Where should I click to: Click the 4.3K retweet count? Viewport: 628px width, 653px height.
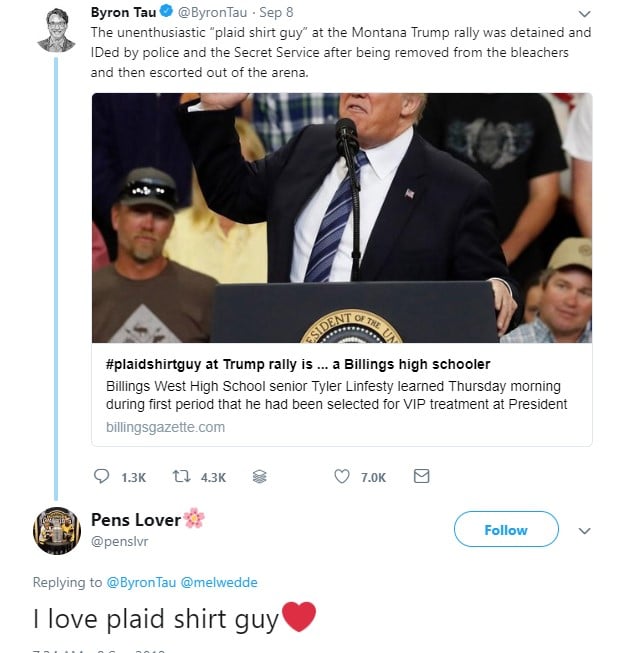click(213, 478)
